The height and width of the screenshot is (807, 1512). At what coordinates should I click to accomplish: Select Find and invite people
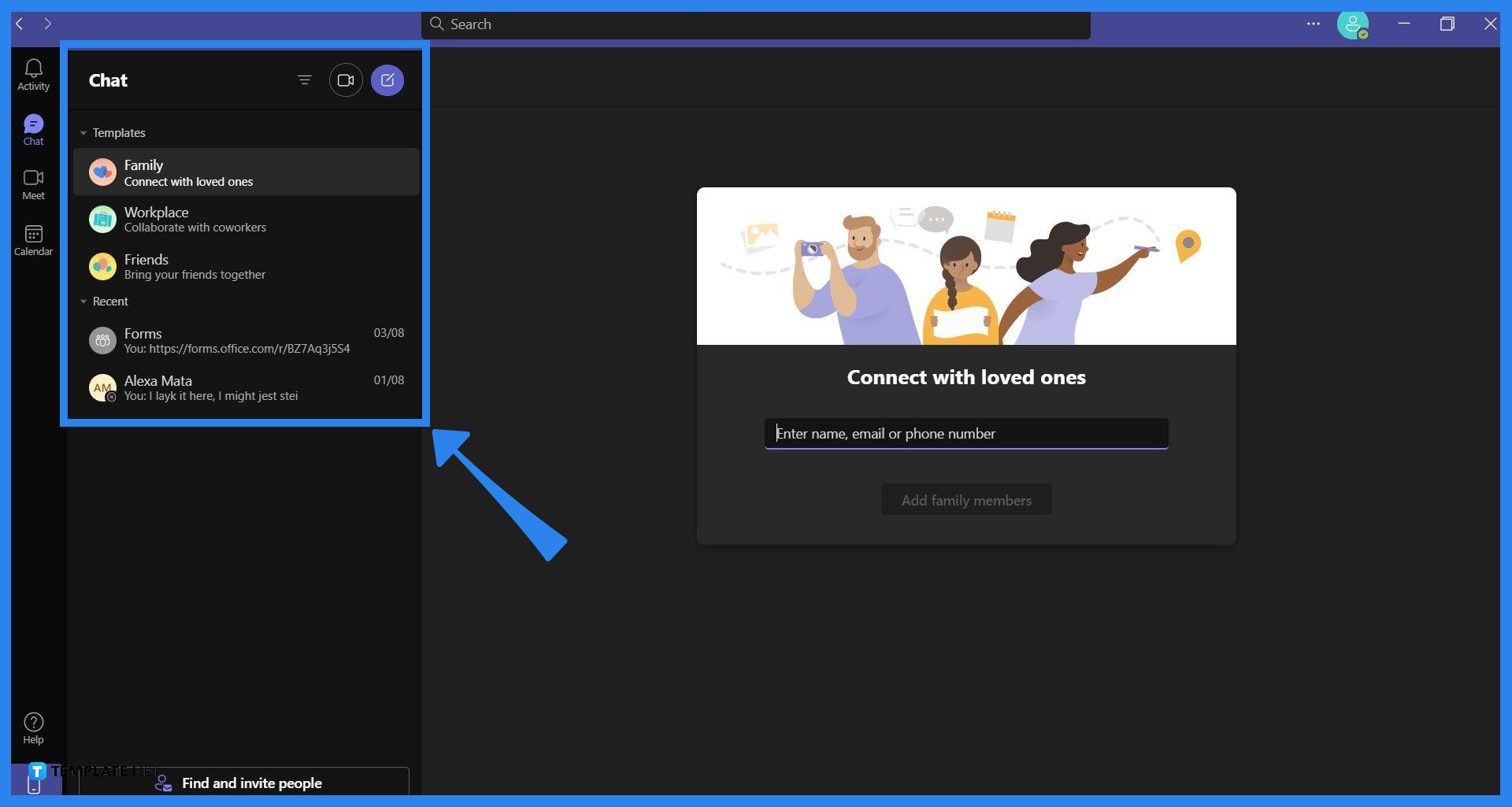[250, 783]
